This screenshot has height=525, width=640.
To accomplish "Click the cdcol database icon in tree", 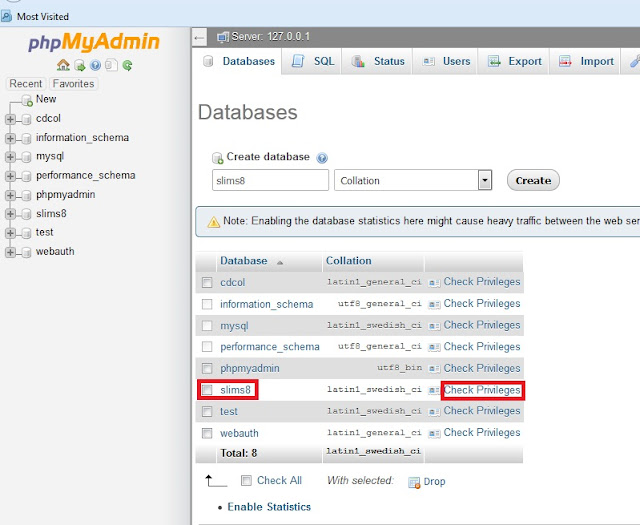I will point(27,119).
